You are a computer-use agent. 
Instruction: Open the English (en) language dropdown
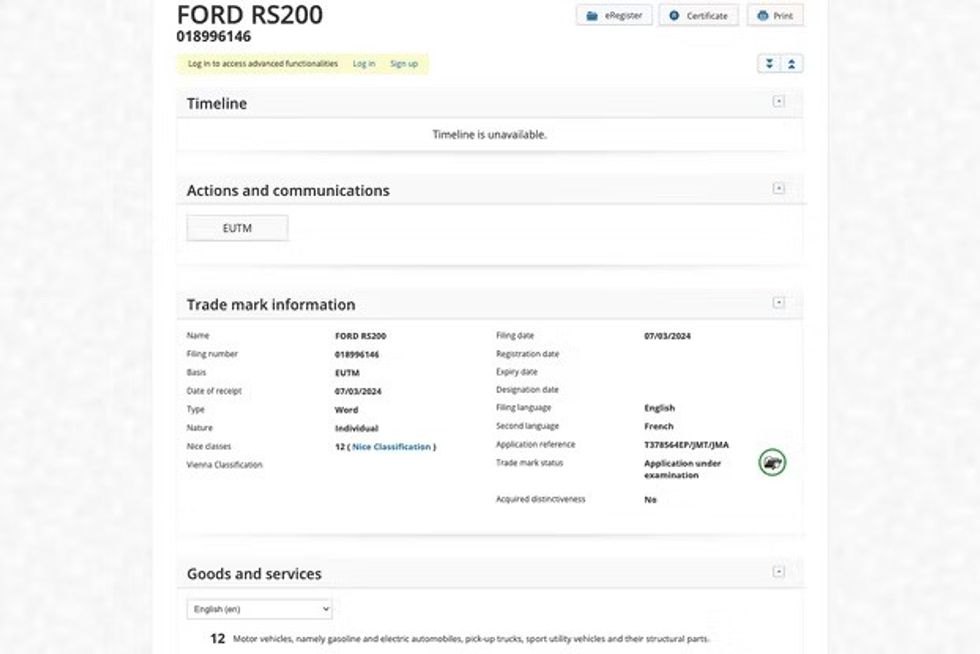click(x=259, y=609)
